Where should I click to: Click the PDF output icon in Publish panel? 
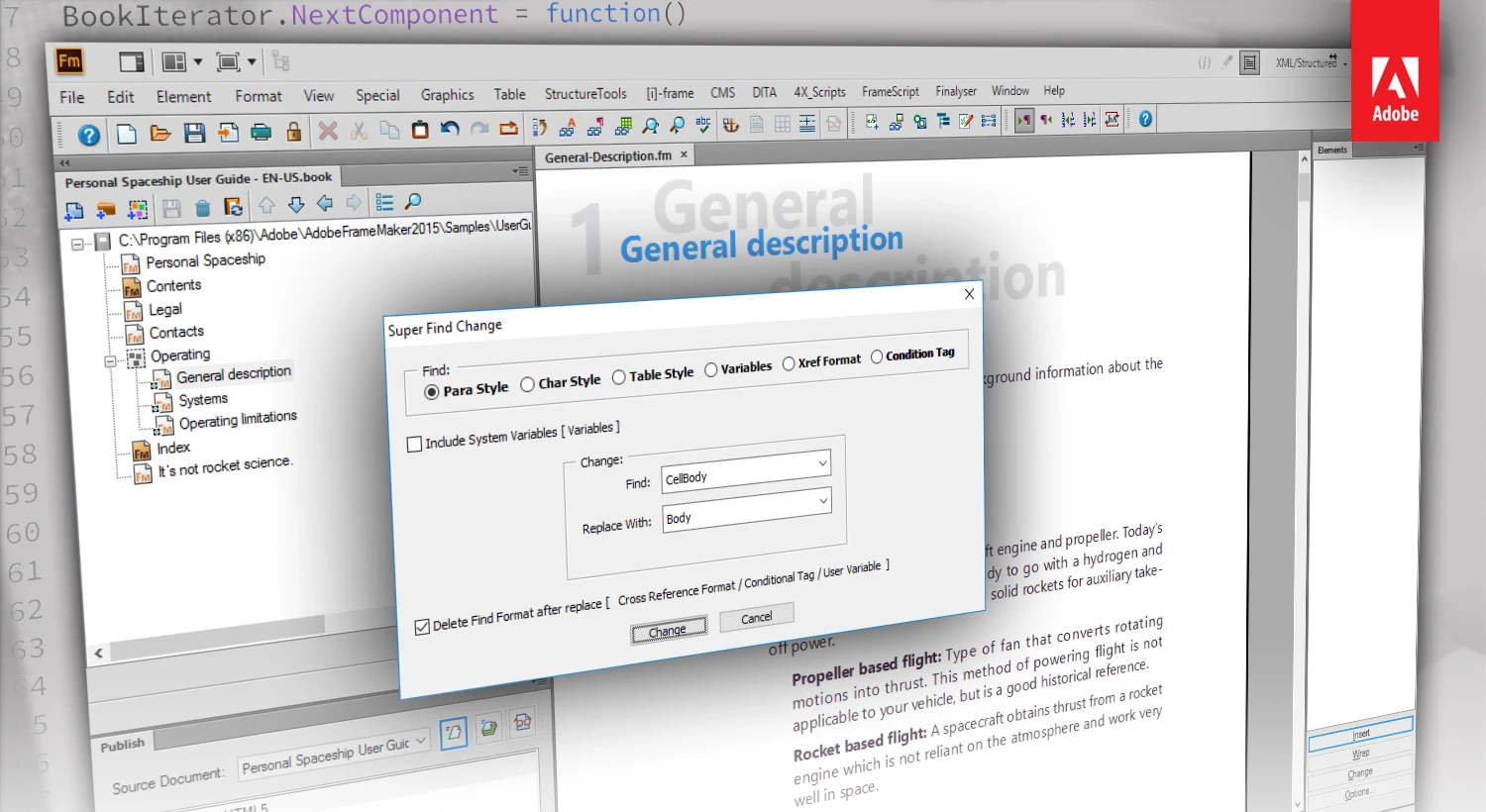click(523, 723)
